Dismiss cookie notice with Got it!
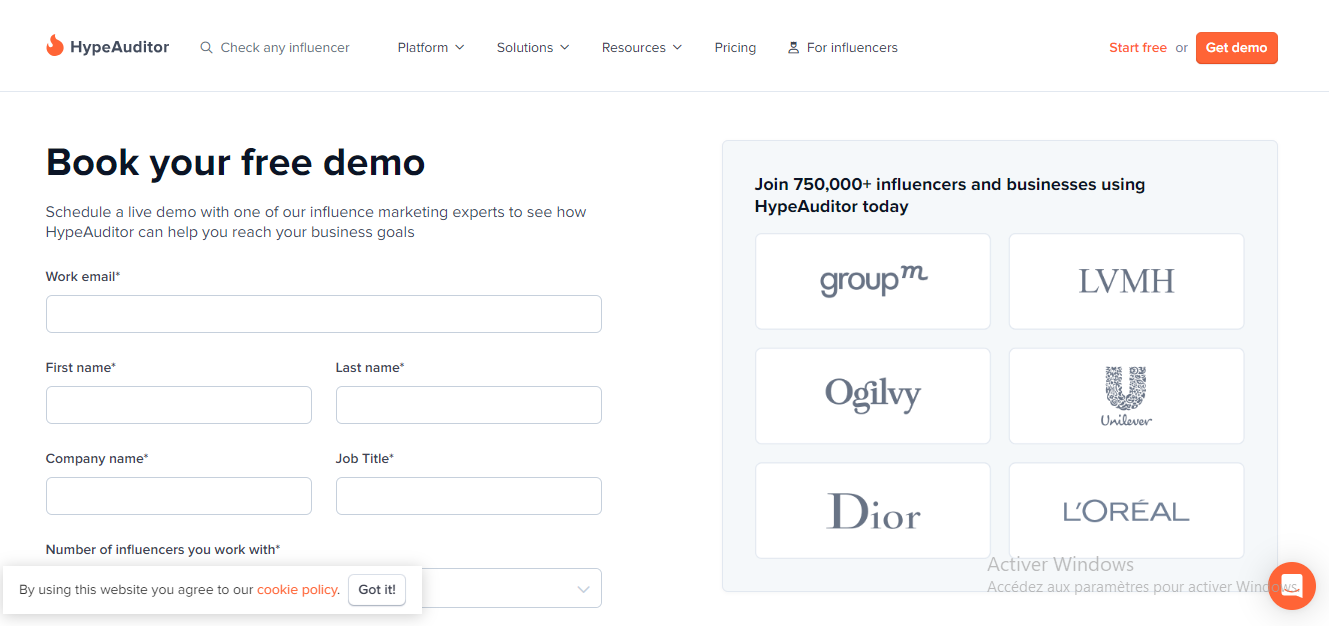 (x=377, y=590)
